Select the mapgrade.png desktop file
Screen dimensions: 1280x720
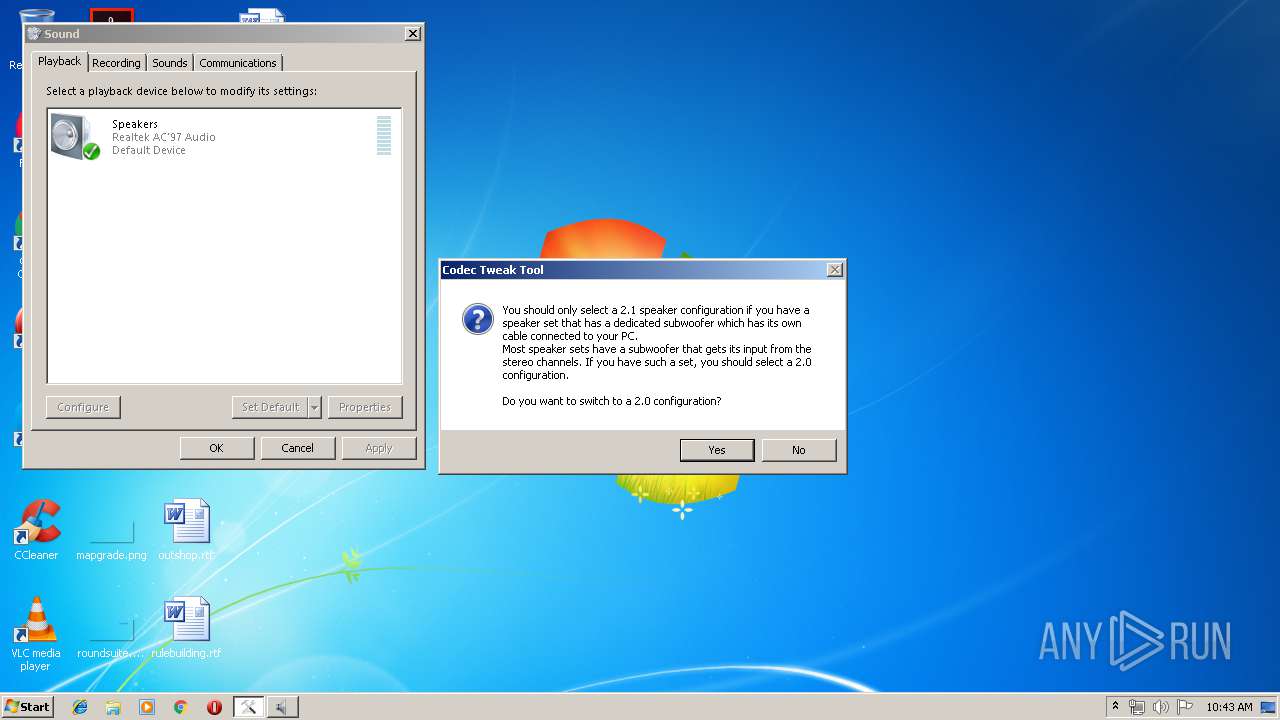111,538
